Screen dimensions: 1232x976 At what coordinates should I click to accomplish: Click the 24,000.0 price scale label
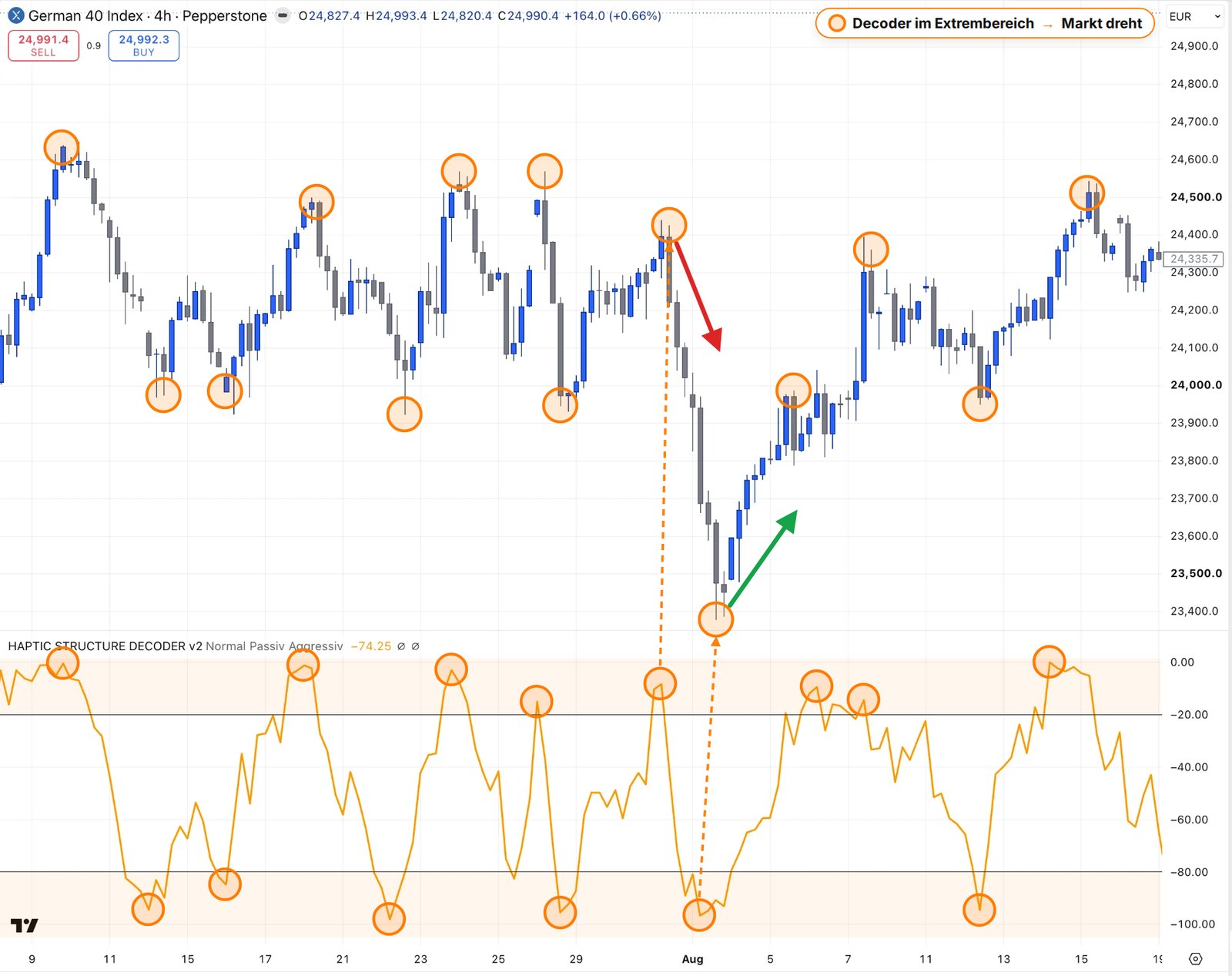(x=1196, y=384)
